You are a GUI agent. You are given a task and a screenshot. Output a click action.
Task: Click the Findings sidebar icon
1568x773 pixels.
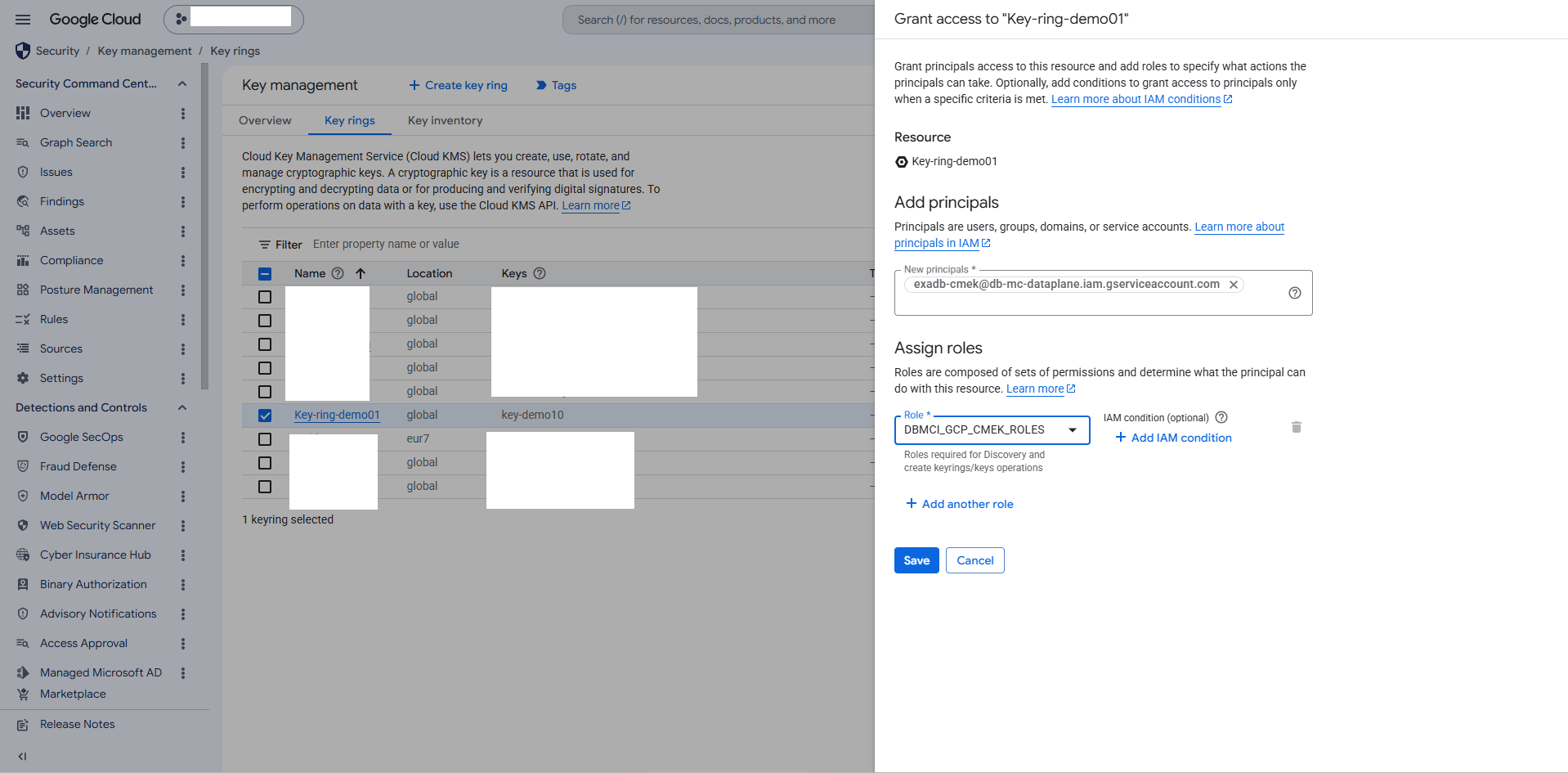pyautogui.click(x=23, y=201)
